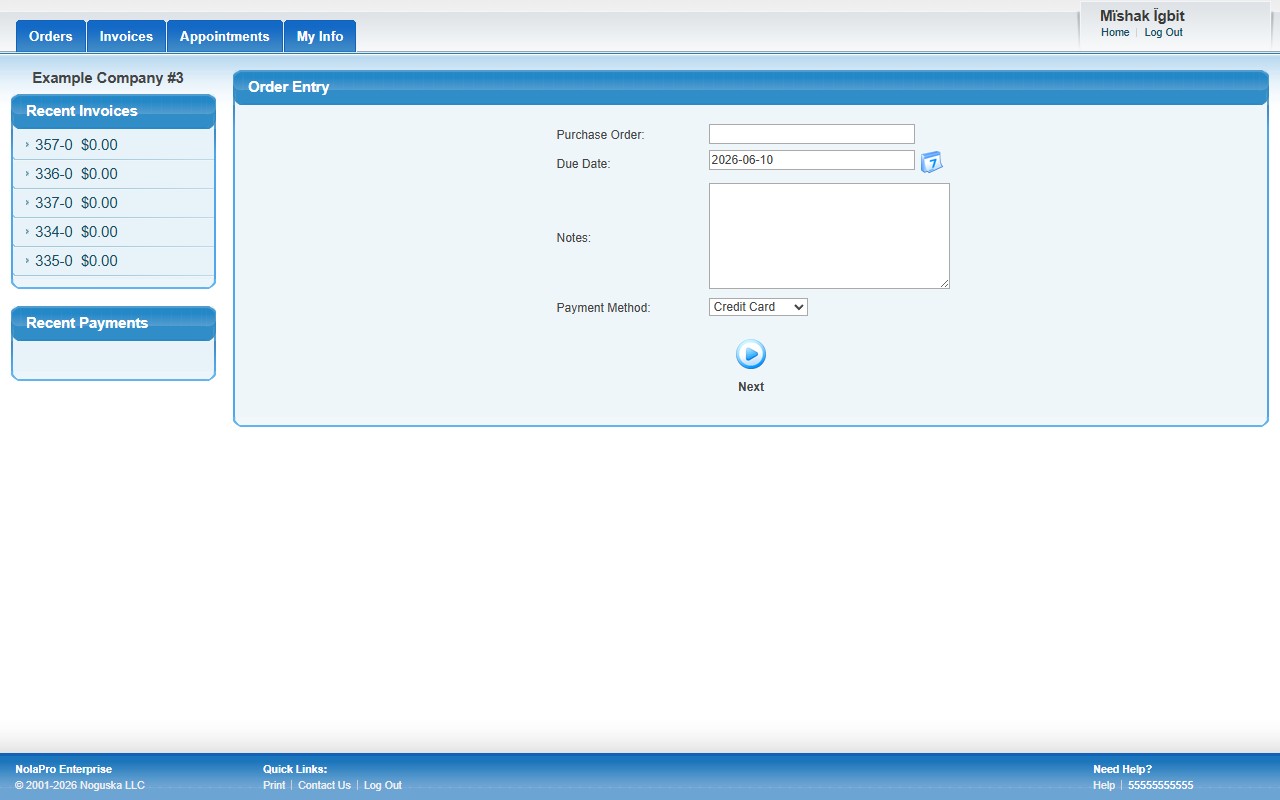Viewport: 1280px width, 800px height.
Task: Click inside the Notes text area
Action: 829,236
